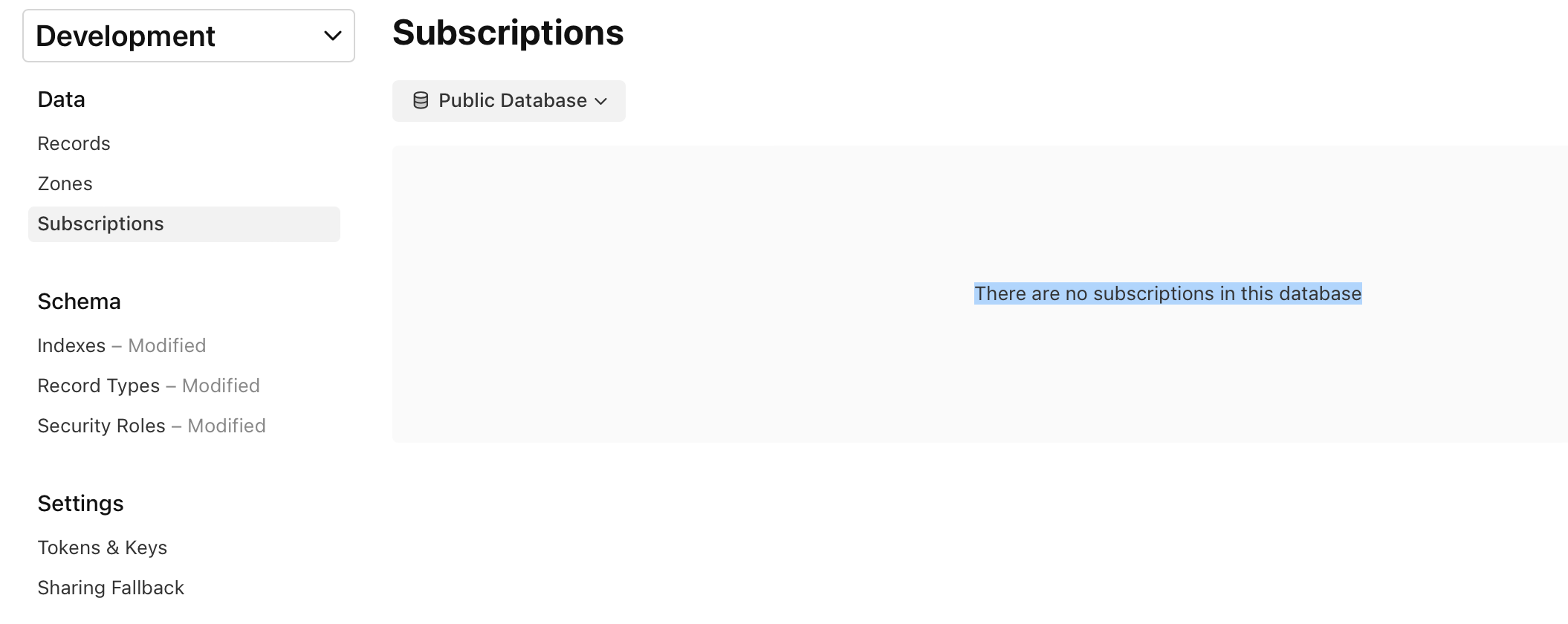Screen dimensions: 1568x624
Task: Click the Settings section header
Action: [x=80, y=504]
